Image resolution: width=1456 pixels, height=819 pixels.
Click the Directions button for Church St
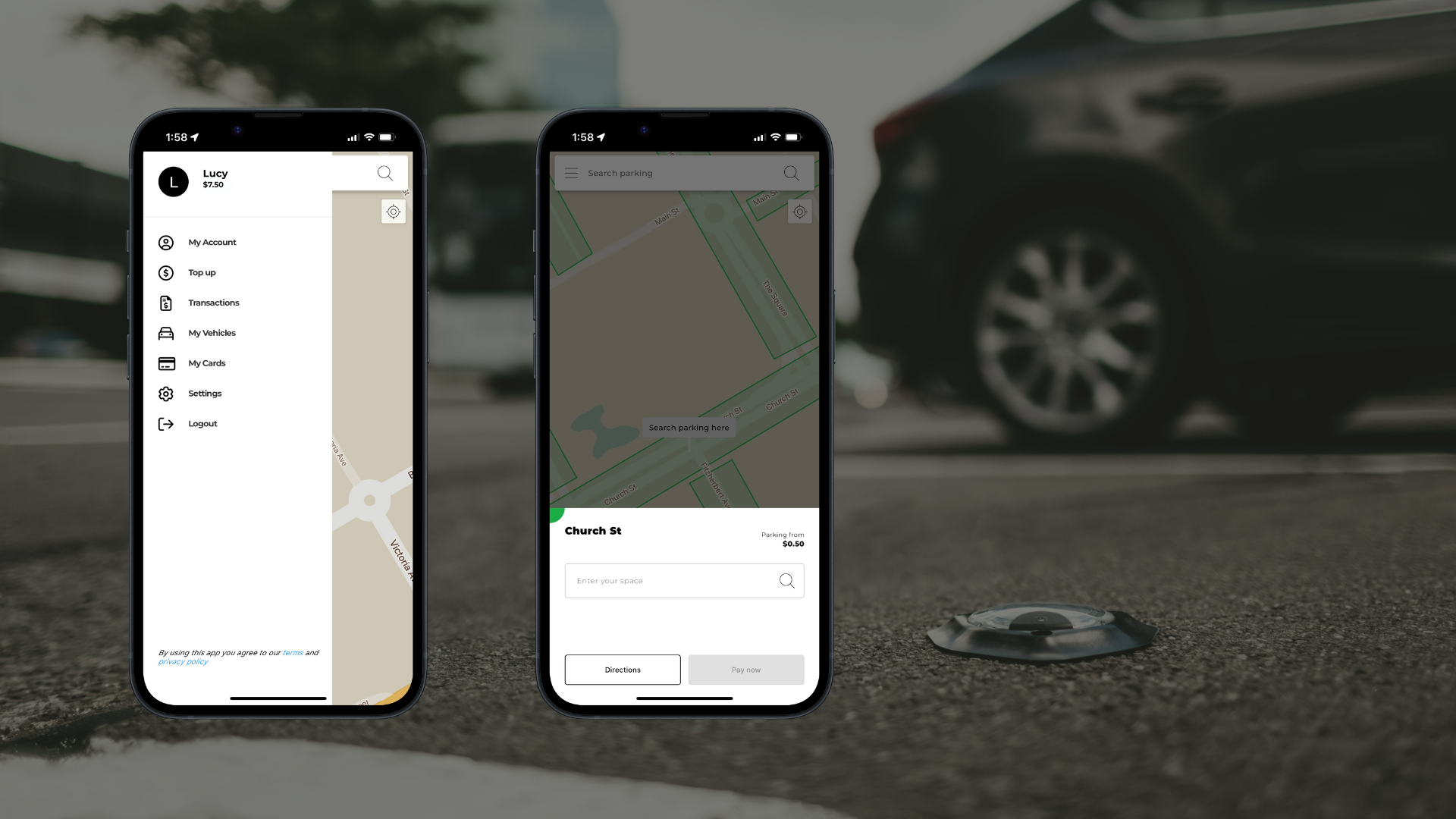point(622,669)
